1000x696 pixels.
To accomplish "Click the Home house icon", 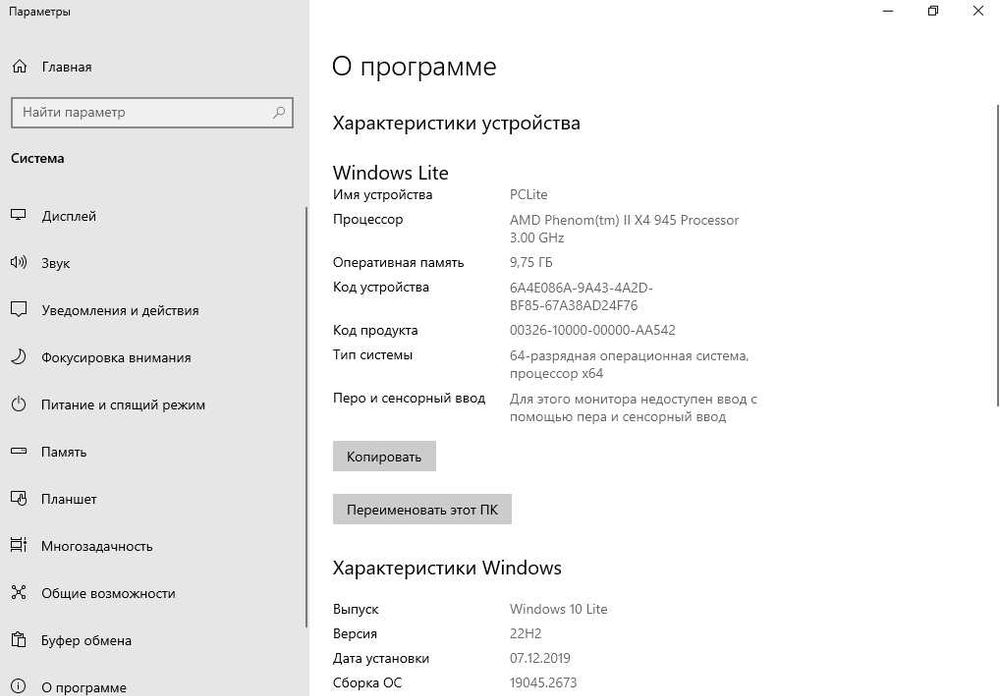I will point(20,66).
